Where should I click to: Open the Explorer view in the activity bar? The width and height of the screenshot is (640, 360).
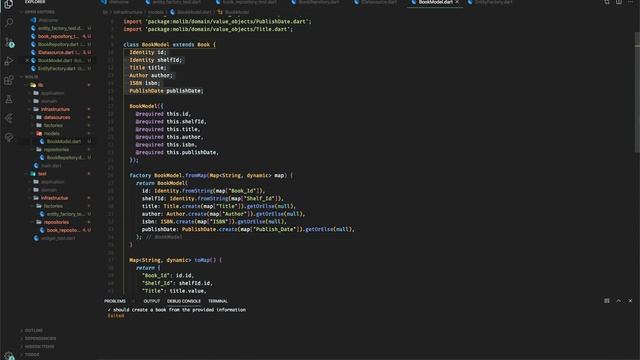pos(9,4)
